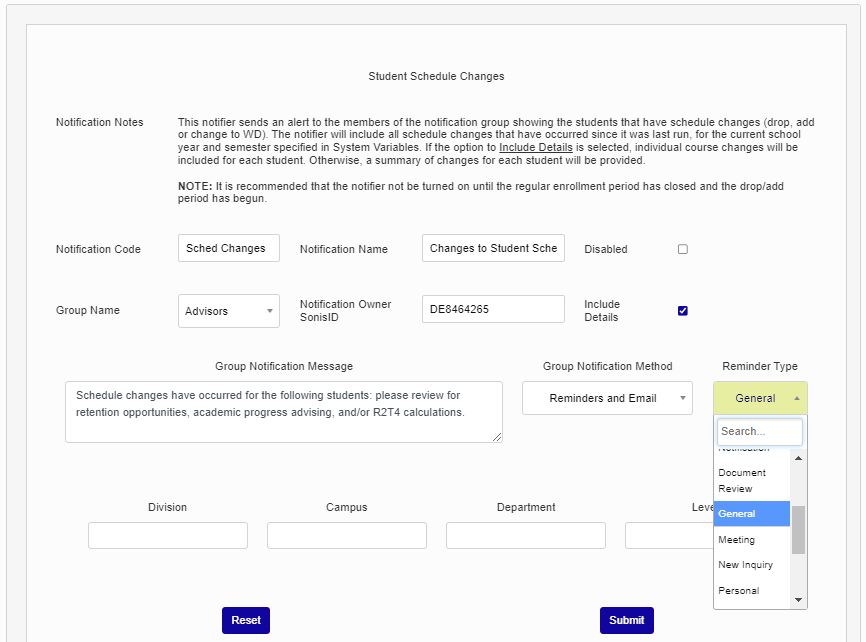Focus the reminder type Search box
Image resolution: width=866 pixels, height=642 pixels.
pos(760,432)
